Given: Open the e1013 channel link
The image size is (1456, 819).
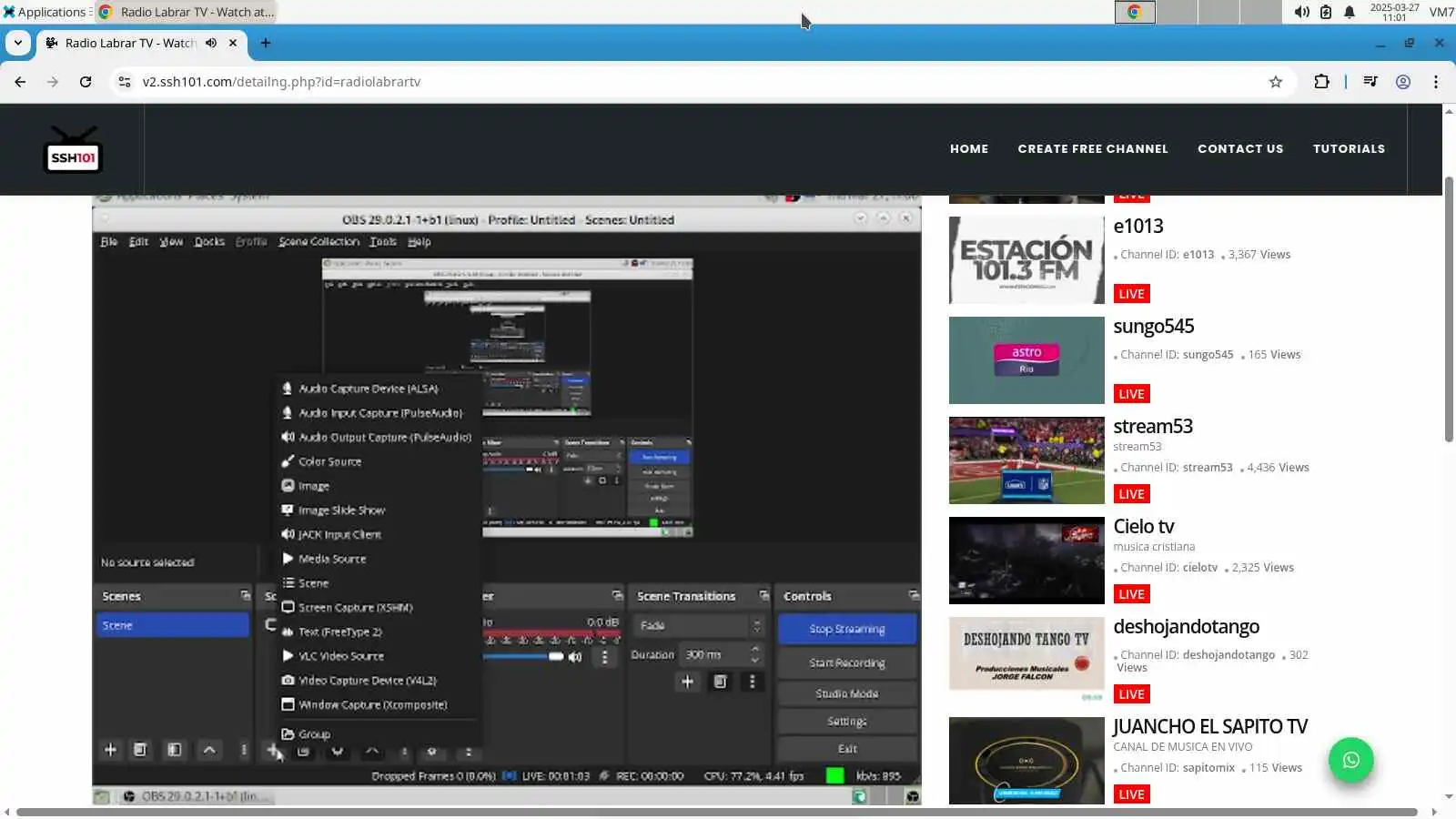Looking at the screenshot, I should [1138, 226].
